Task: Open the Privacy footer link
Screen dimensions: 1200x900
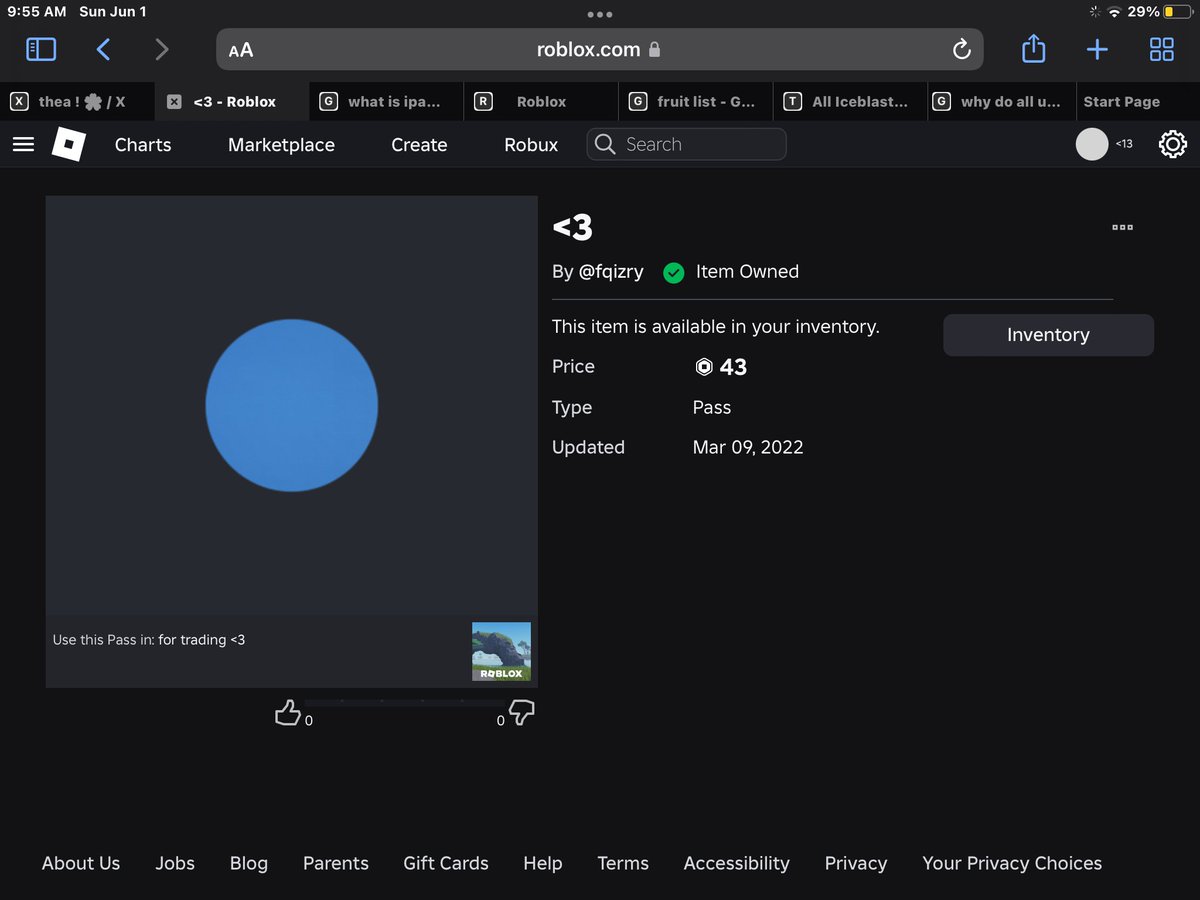Action: click(x=856, y=863)
